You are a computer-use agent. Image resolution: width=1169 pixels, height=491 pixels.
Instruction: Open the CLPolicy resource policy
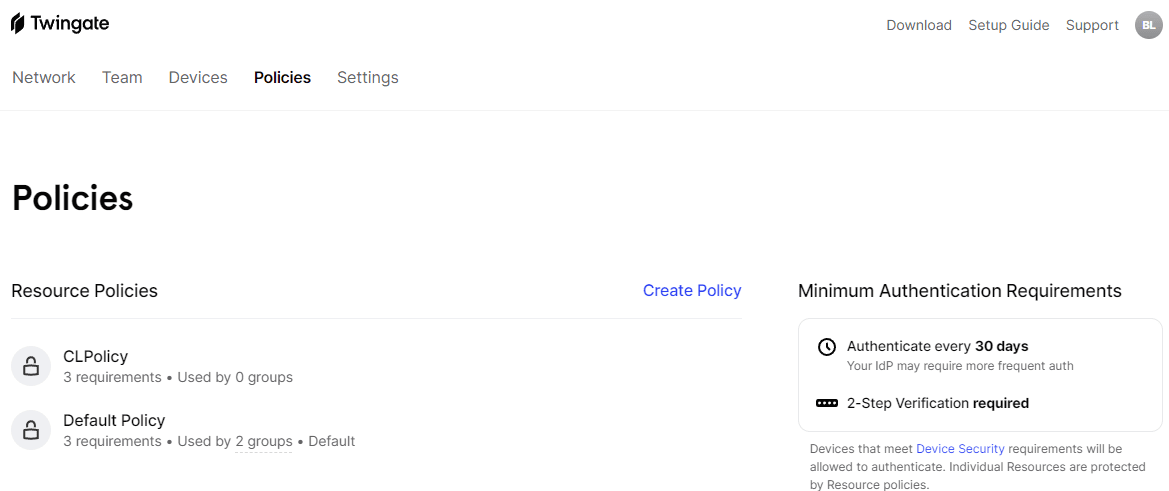(x=96, y=356)
